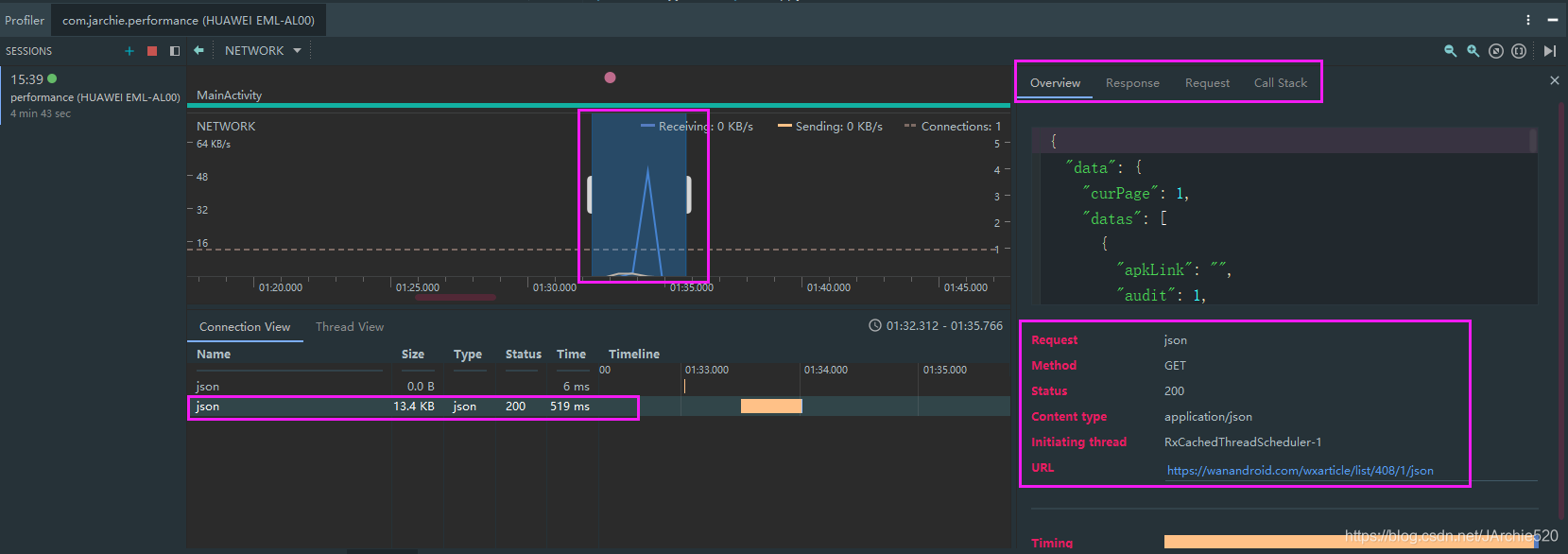Click the Timing bar in Overview
The height and width of the screenshot is (554, 1568).
tap(1352, 543)
